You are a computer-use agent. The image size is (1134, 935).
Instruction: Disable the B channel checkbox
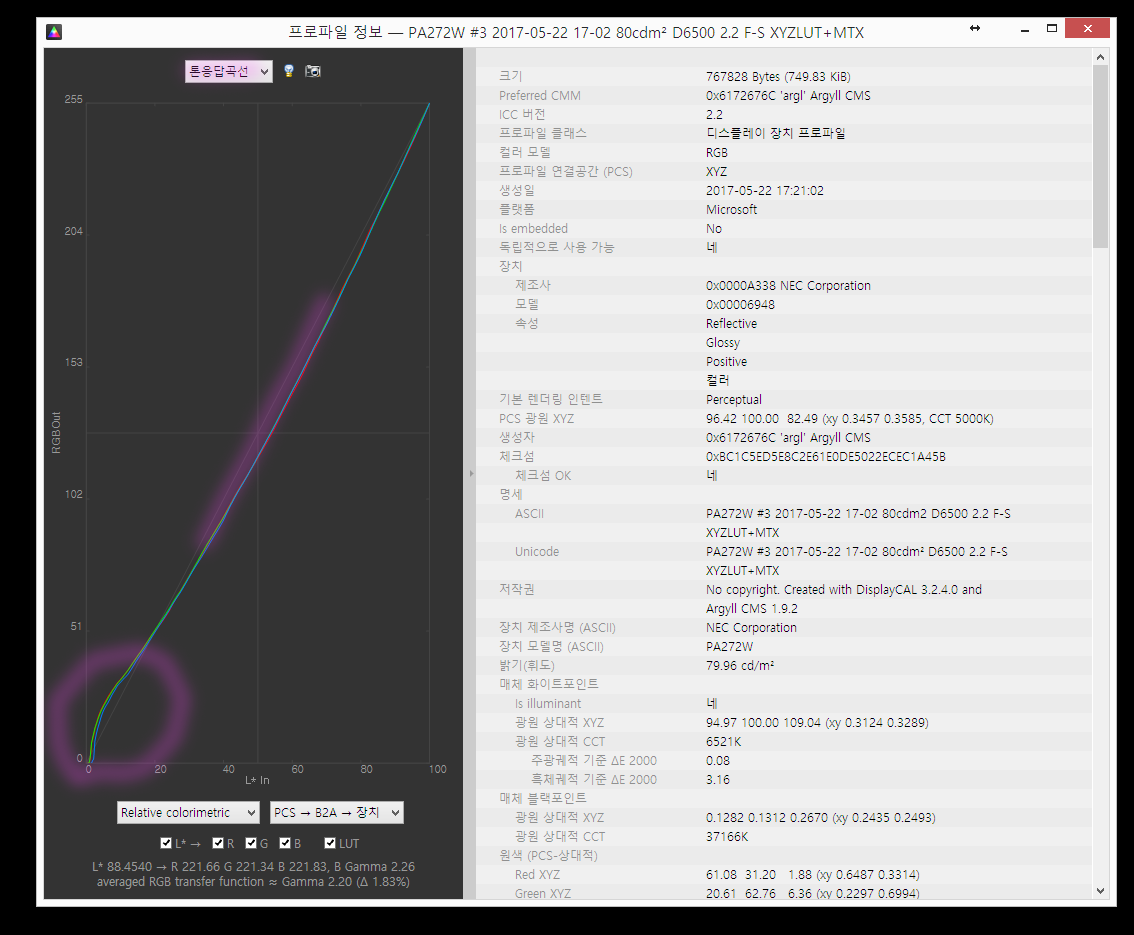285,844
